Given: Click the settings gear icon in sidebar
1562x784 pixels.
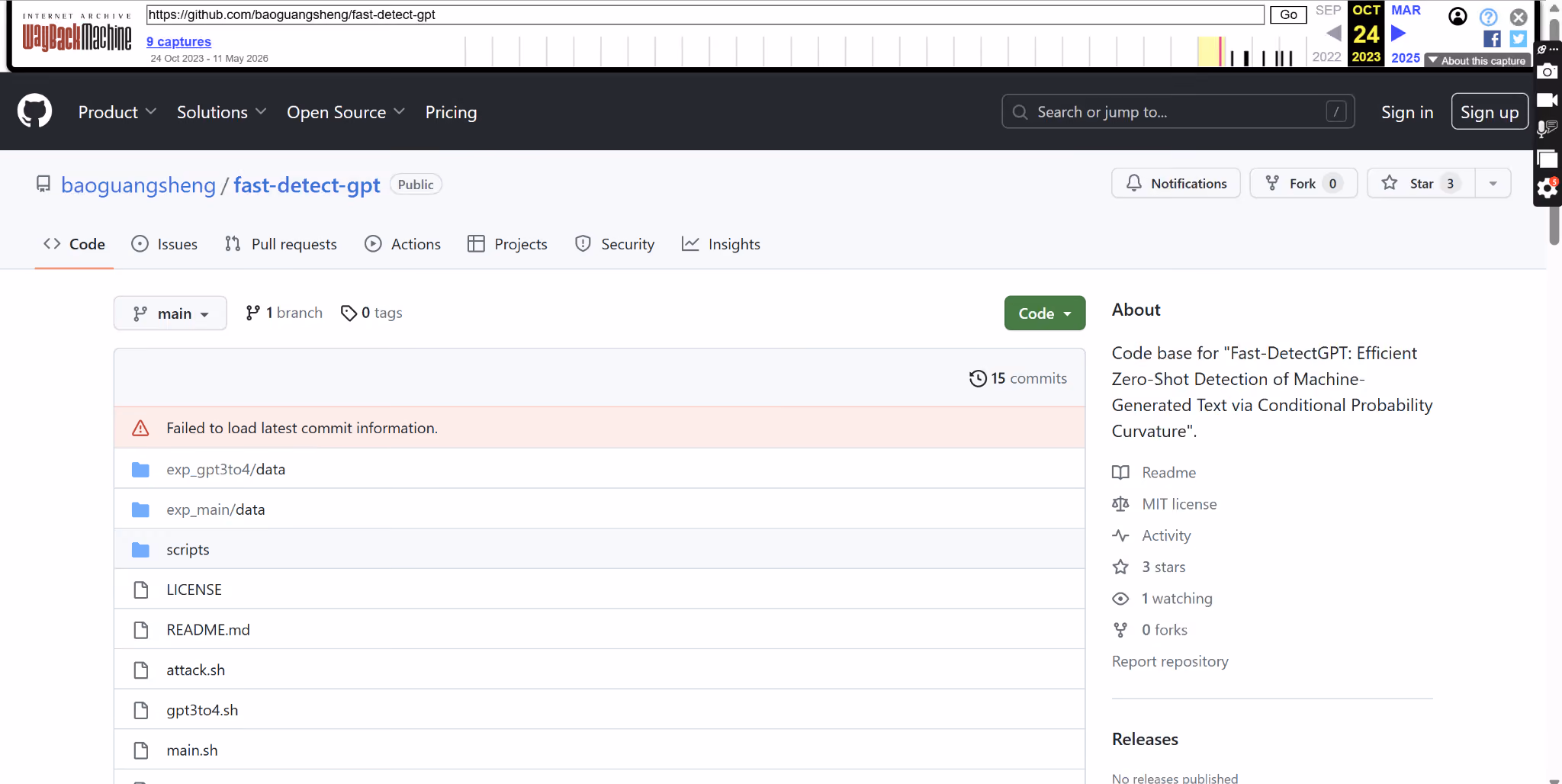Looking at the screenshot, I should pos(1548,188).
